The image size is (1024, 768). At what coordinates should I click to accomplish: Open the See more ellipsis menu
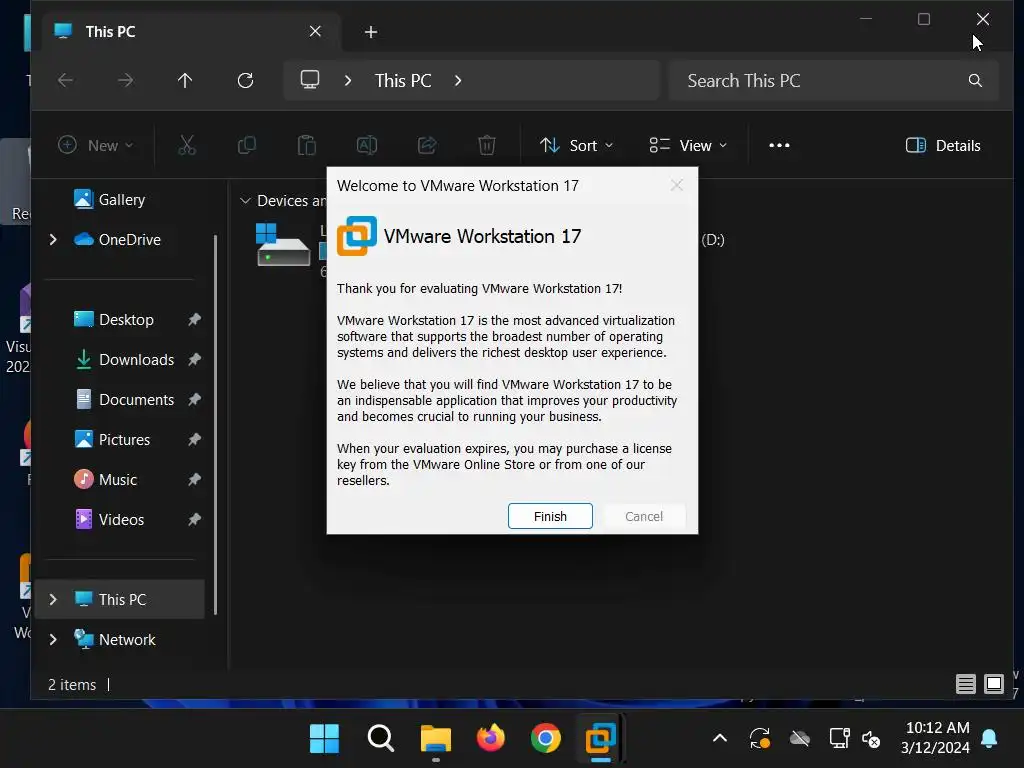click(x=779, y=145)
